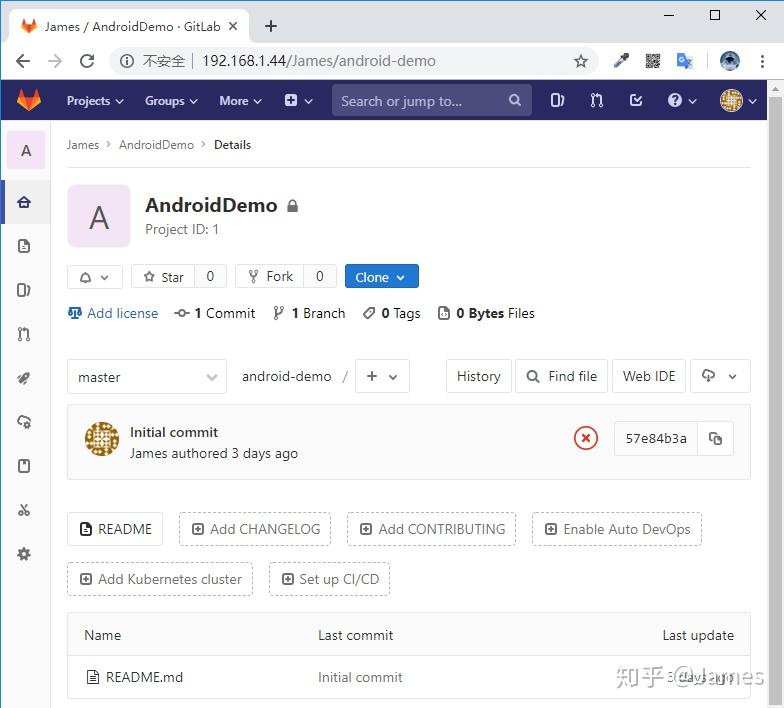Viewport: 784px width, 708px height.
Task: Open Wiki icon in left sidebar
Action: click(x=24, y=466)
